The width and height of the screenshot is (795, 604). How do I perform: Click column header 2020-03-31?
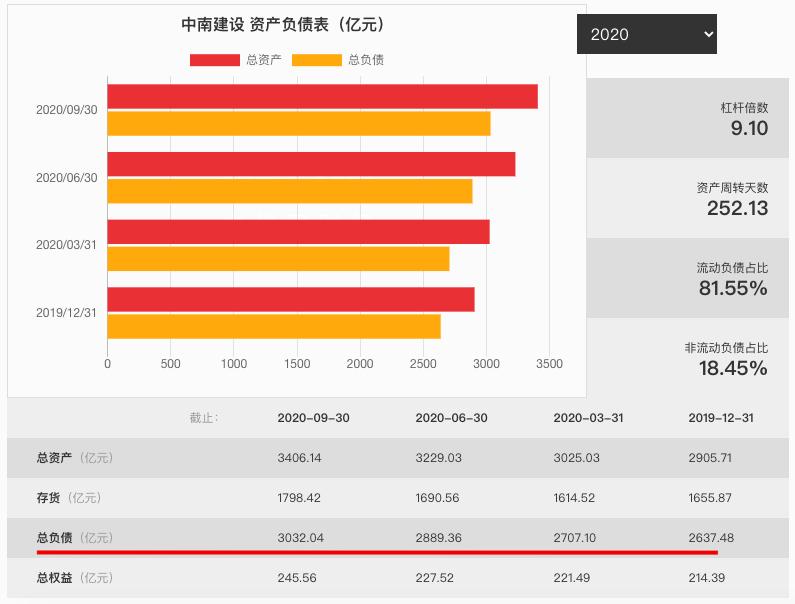coord(588,418)
